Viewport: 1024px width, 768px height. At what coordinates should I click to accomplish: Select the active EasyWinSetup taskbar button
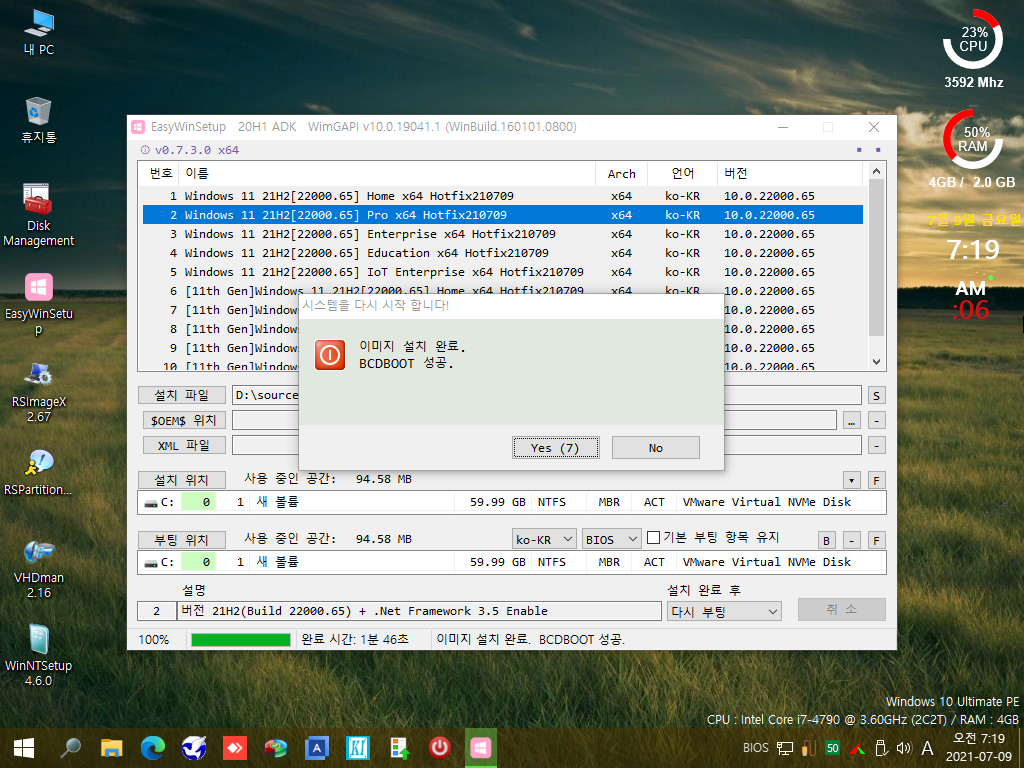pos(481,748)
